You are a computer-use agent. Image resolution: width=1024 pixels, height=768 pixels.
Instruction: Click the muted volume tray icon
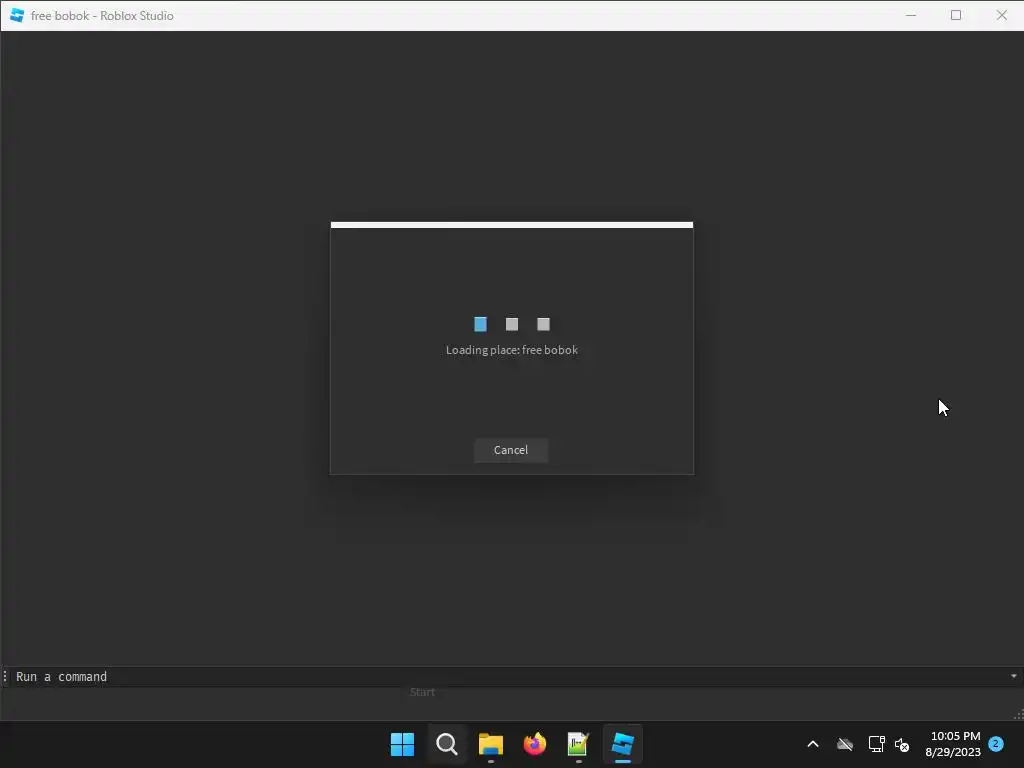(902, 744)
